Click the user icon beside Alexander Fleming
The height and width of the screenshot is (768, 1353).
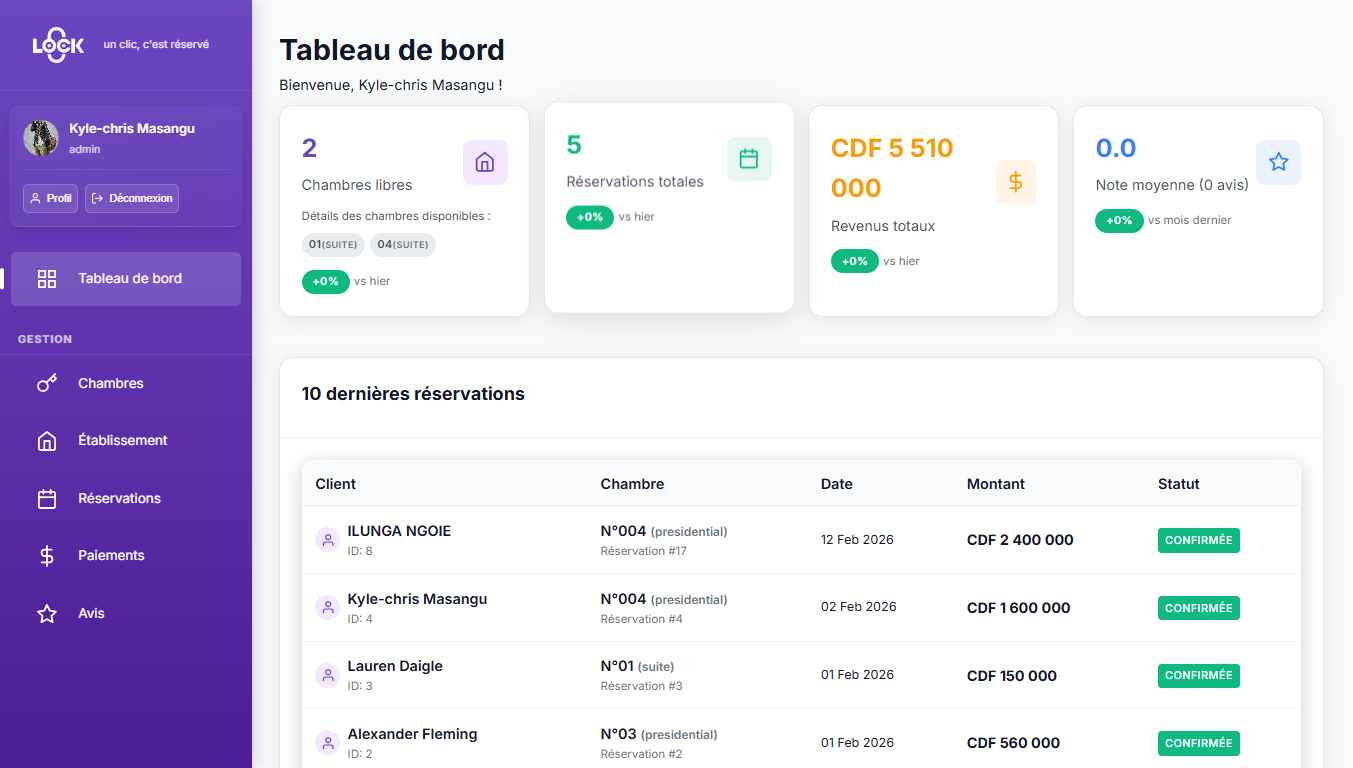pos(327,743)
